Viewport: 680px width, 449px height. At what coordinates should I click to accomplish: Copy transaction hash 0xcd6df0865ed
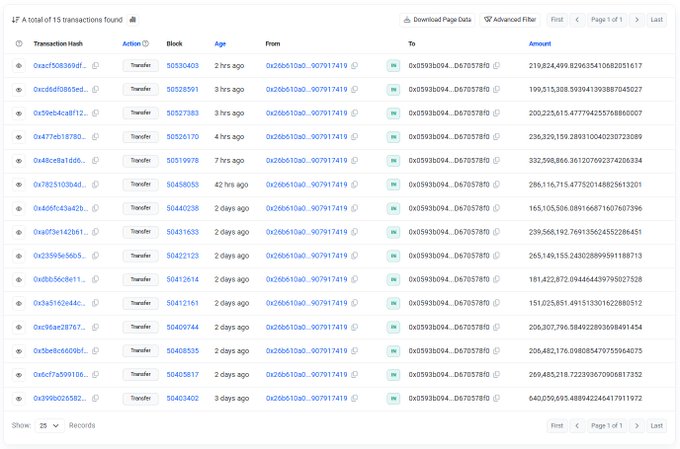[x=95, y=89]
